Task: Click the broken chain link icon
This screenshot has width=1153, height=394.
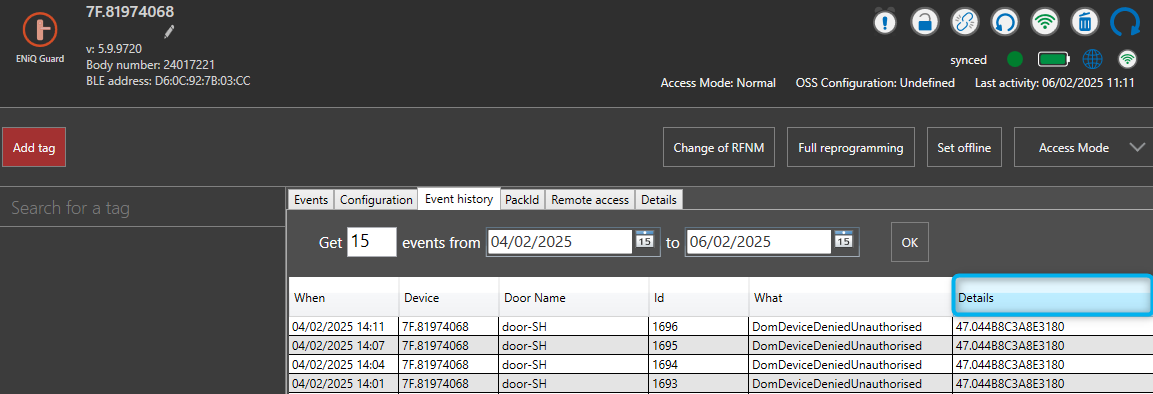Action: tap(964, 21)
